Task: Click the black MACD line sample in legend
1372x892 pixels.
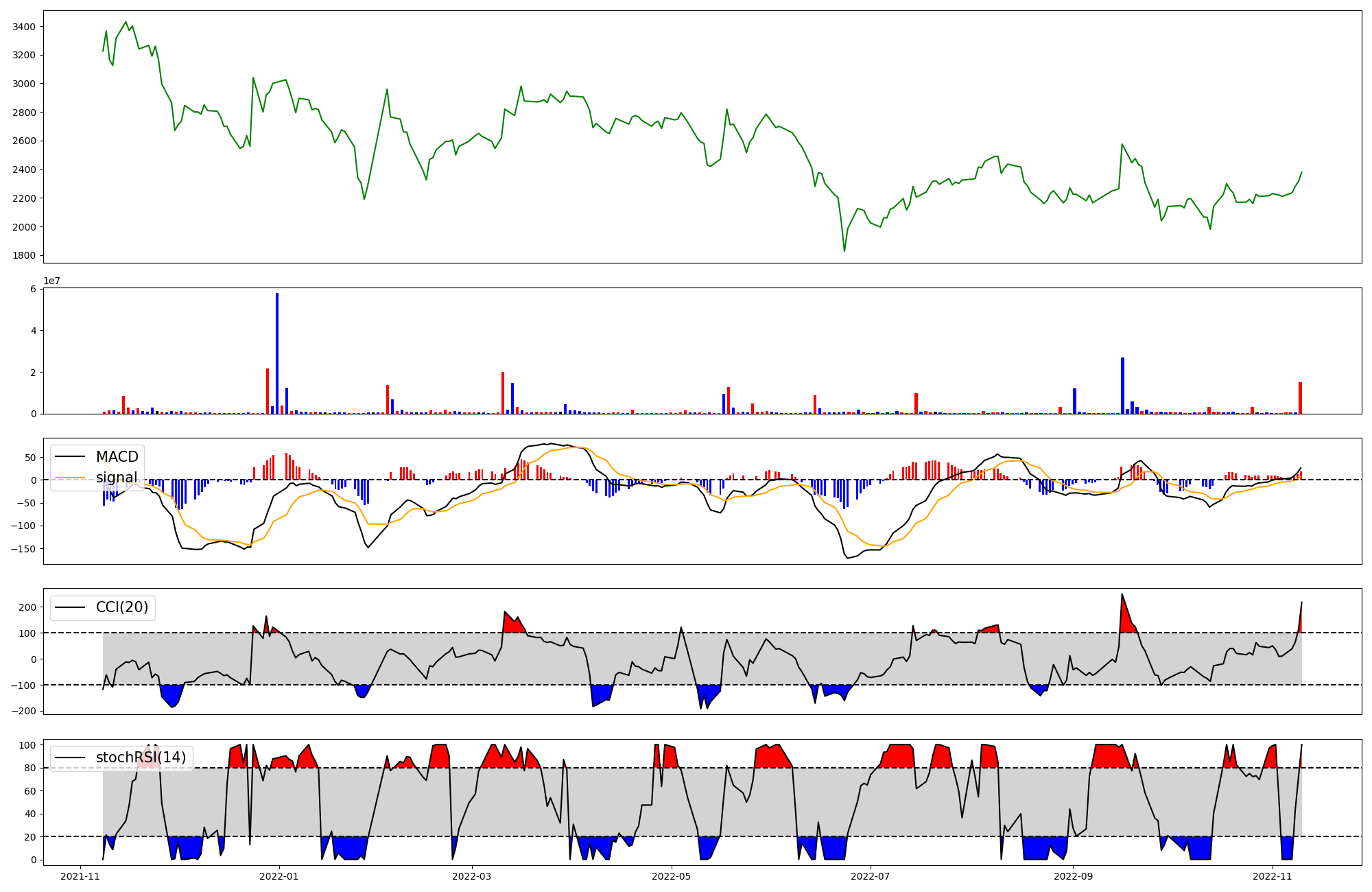Action: [x=70, y=457]
